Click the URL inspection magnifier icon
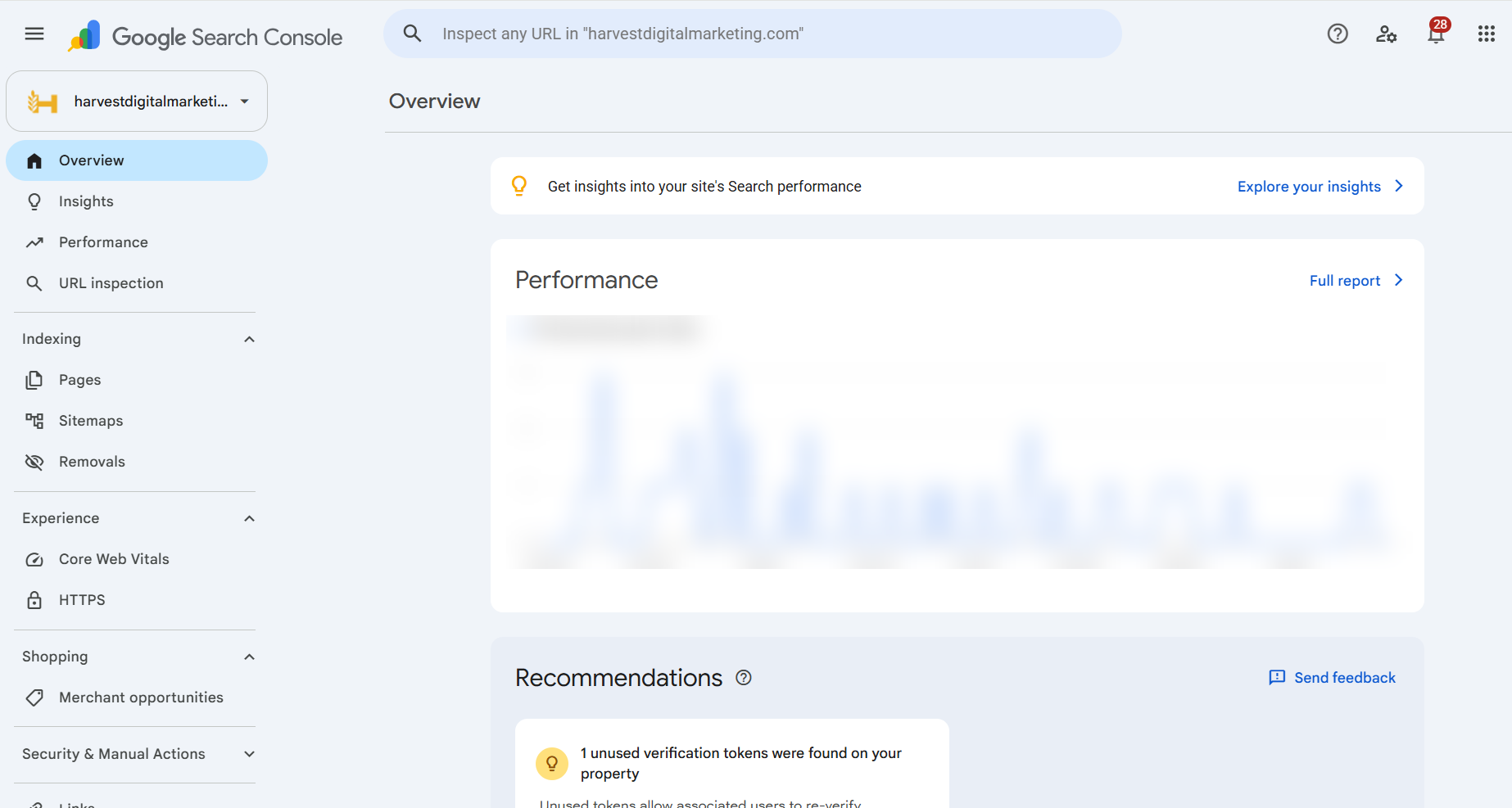The height and width of the screenshot is (808, 1512). coord(34,283)
